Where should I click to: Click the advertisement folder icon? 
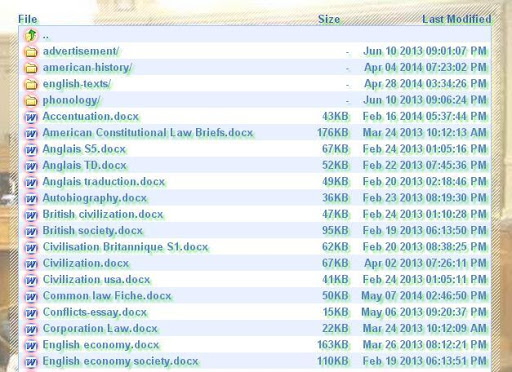point(31,51)
